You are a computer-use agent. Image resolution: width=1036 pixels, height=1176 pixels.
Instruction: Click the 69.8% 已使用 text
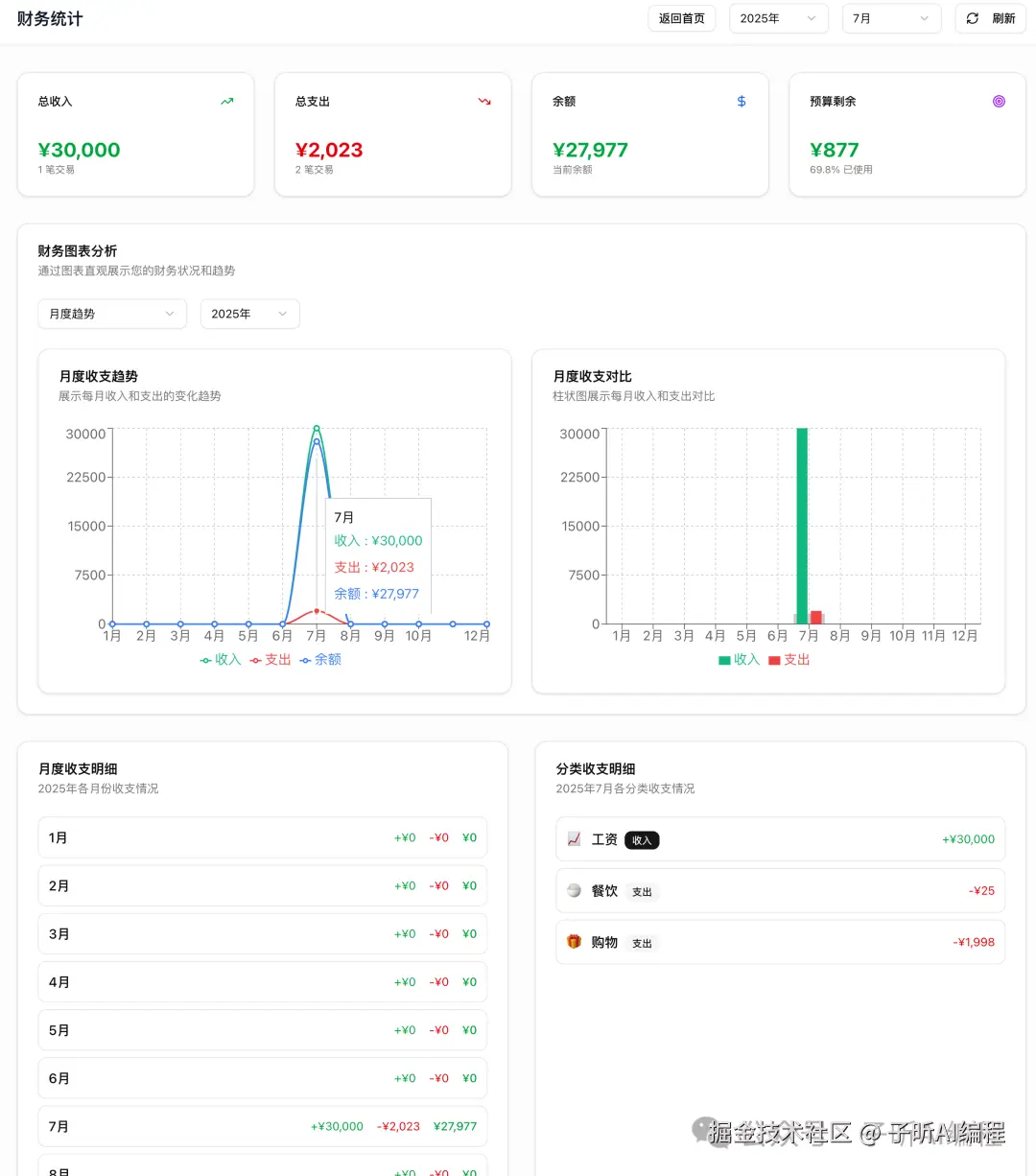click(x=841, y=170)
